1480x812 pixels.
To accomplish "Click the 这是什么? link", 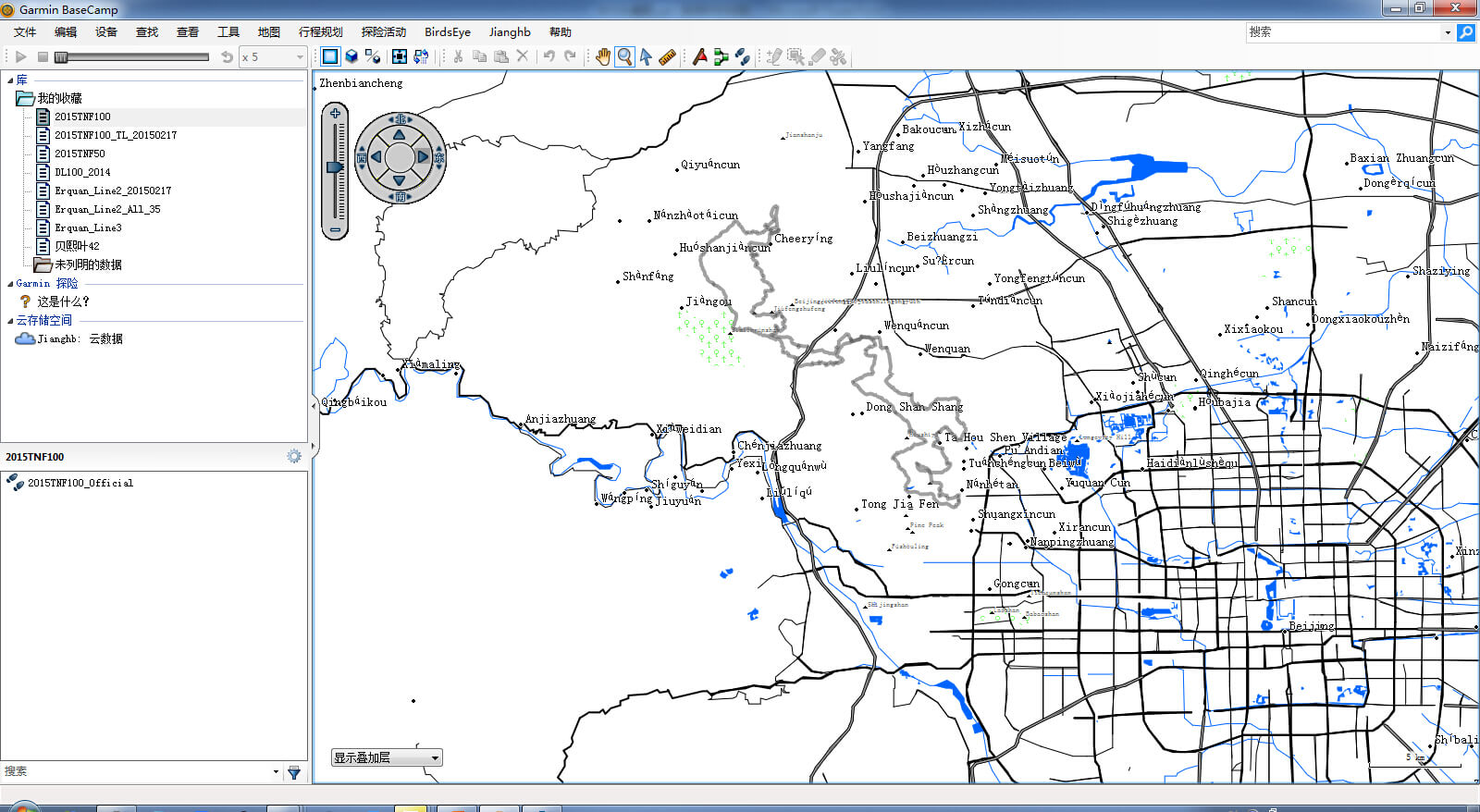I will tap(63, 301).
